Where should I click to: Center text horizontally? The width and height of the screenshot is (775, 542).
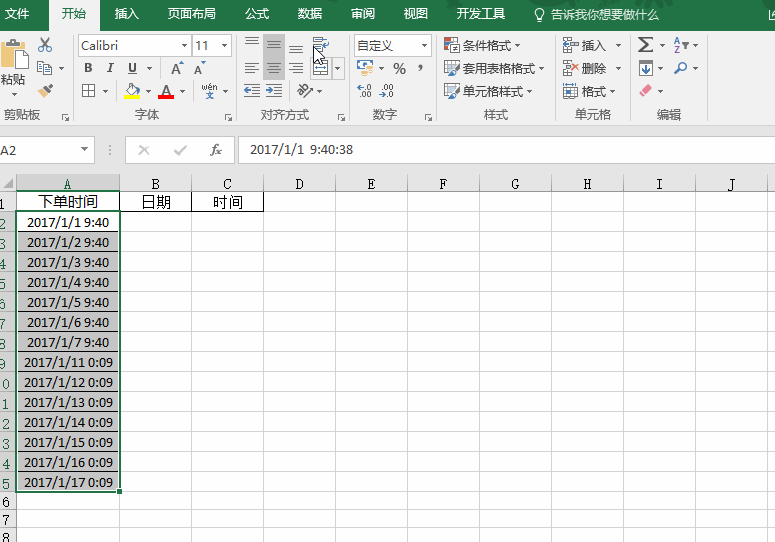pyautogui.click(x=274, y=68)
